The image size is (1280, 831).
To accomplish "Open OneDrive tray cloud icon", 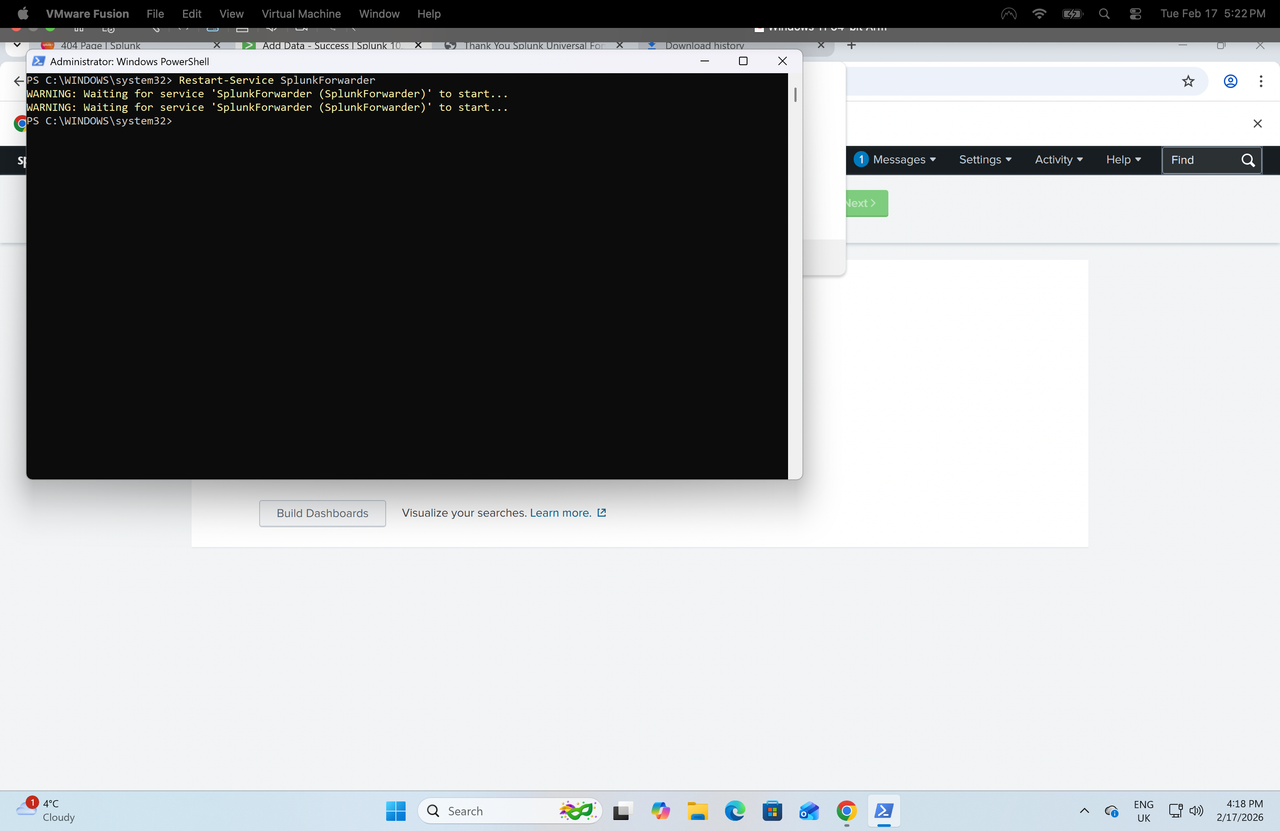I will 1111,811.
